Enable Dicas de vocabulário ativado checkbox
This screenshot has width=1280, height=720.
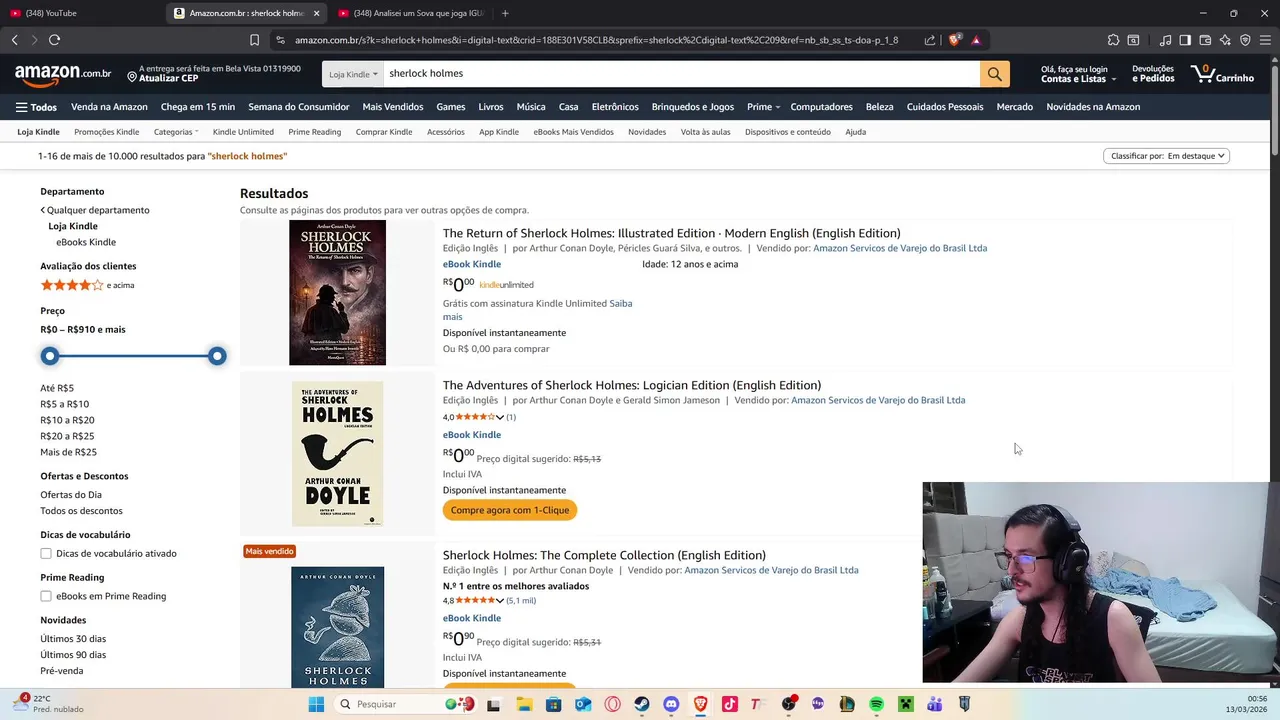click(46, 553)
